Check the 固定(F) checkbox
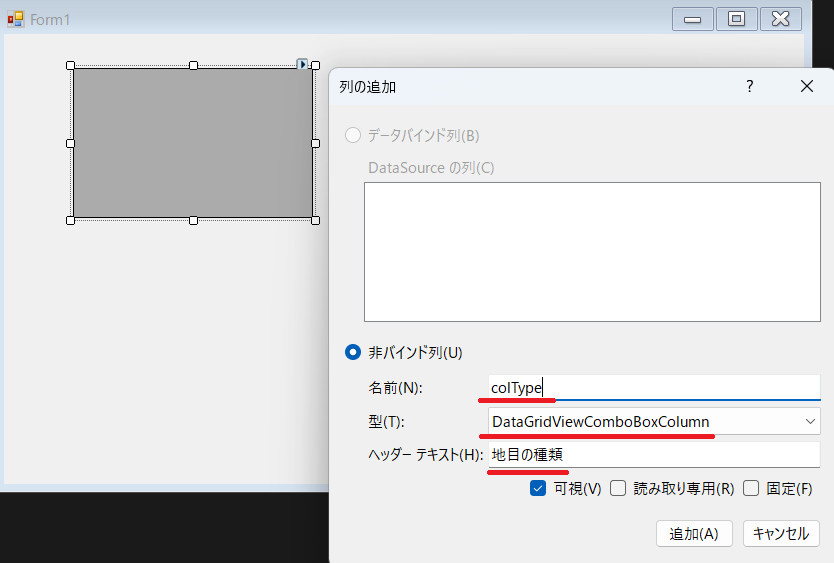Viewport: 834px width, 563px height. (x=751, y=489)
